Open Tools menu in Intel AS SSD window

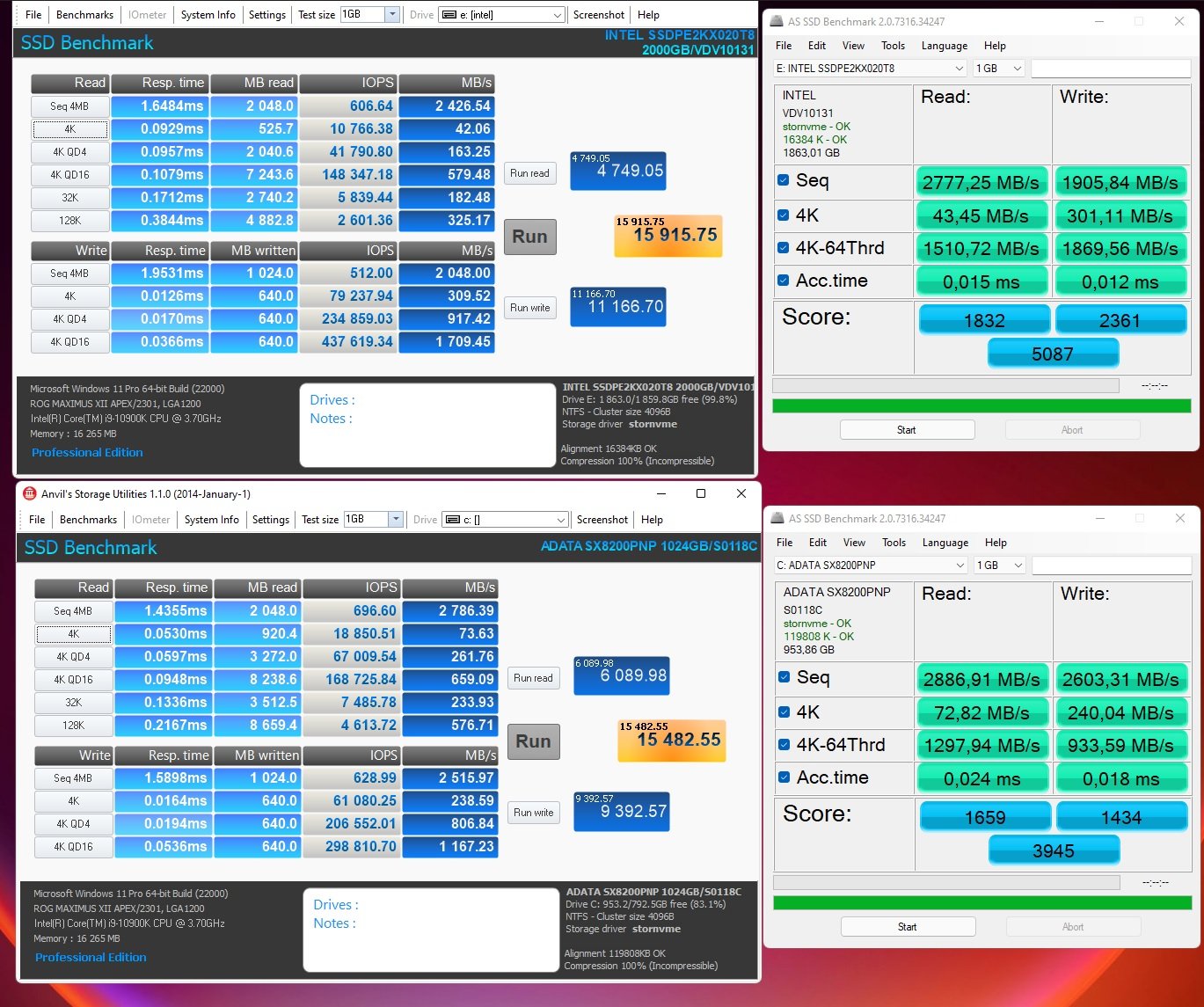[x=893, y=46]
